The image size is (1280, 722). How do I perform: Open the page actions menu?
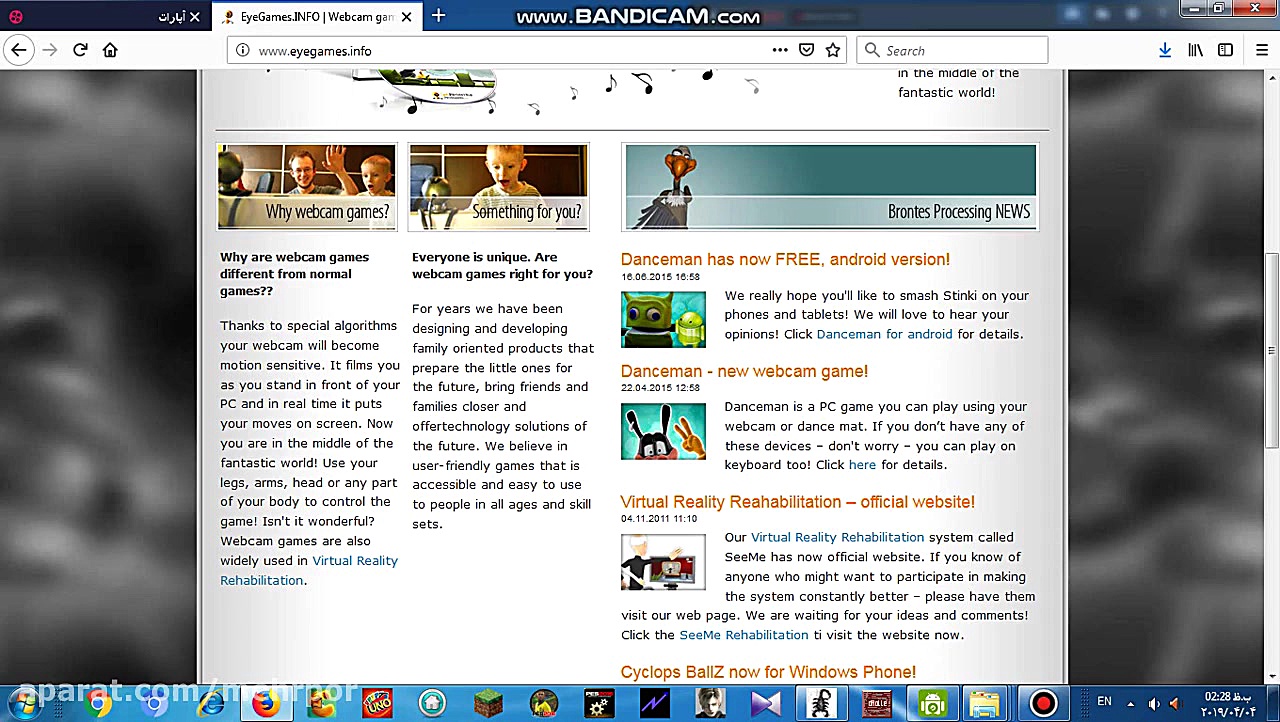pos(780,50)
